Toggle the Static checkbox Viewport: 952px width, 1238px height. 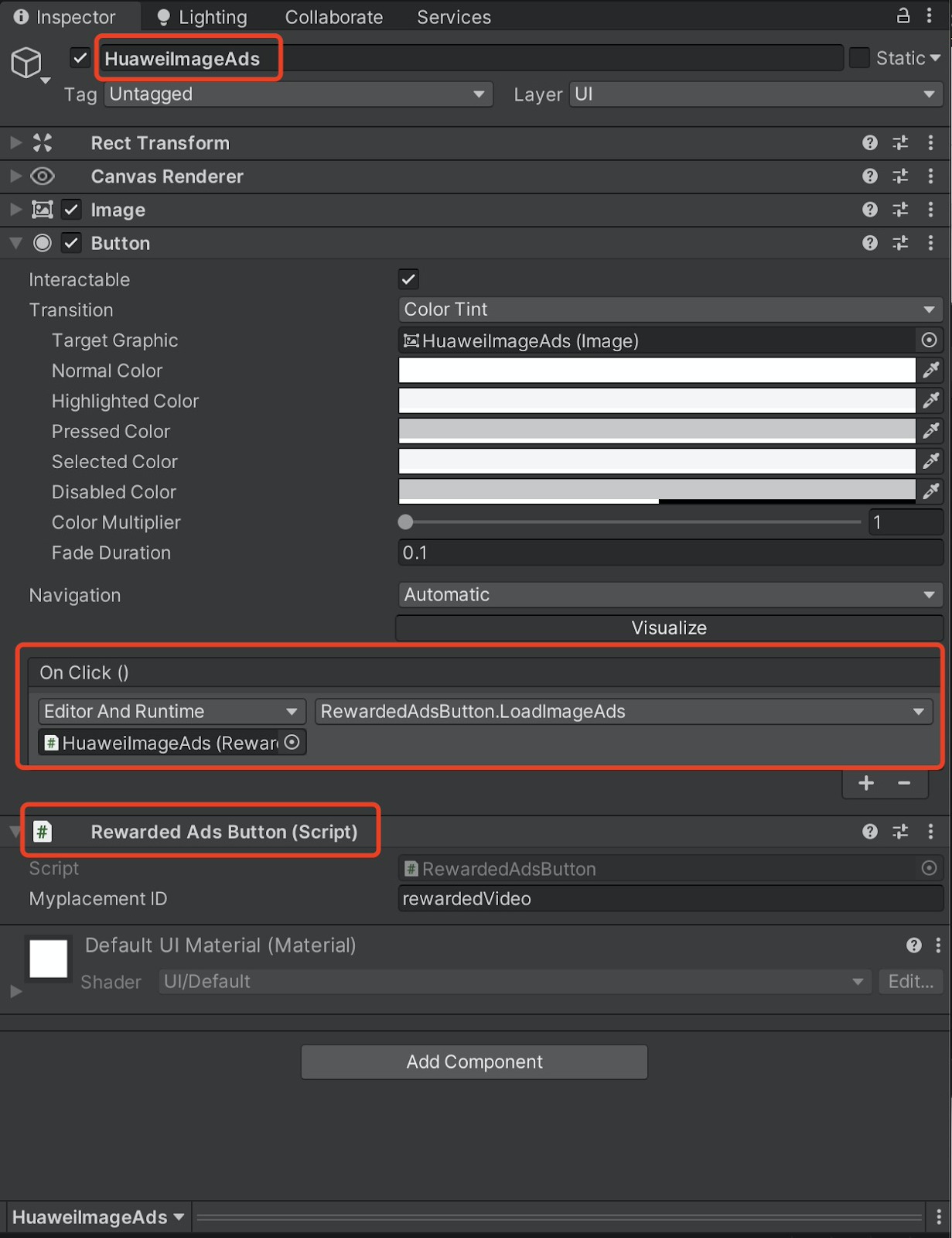tap(859, 58)
